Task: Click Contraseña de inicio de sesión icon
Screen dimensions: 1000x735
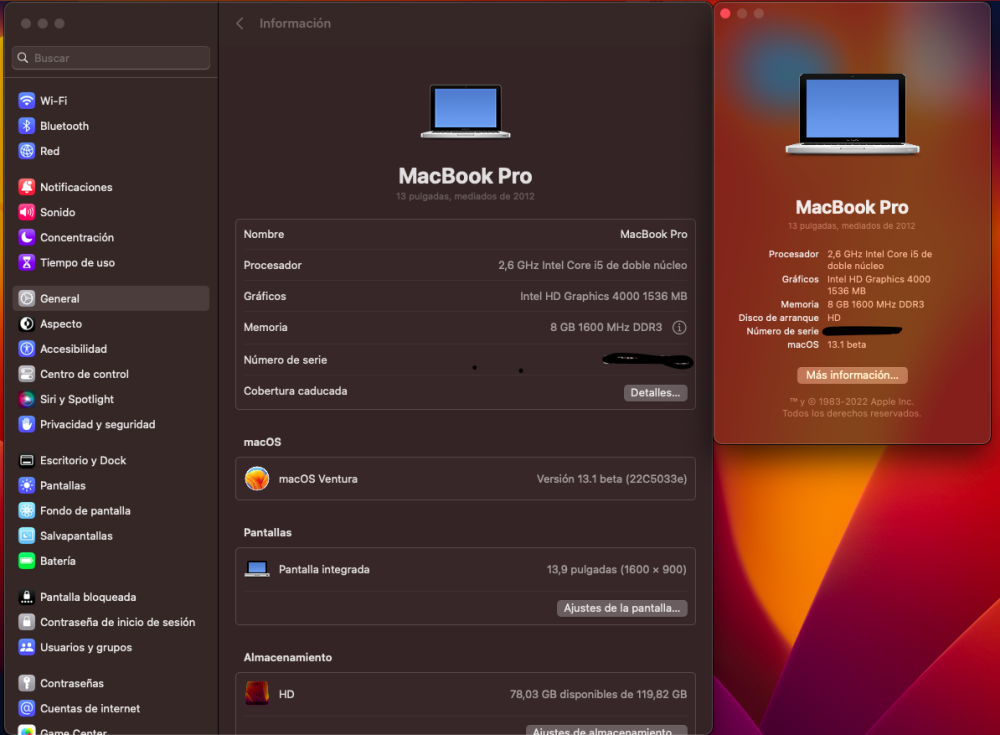Action: [26, 622]
